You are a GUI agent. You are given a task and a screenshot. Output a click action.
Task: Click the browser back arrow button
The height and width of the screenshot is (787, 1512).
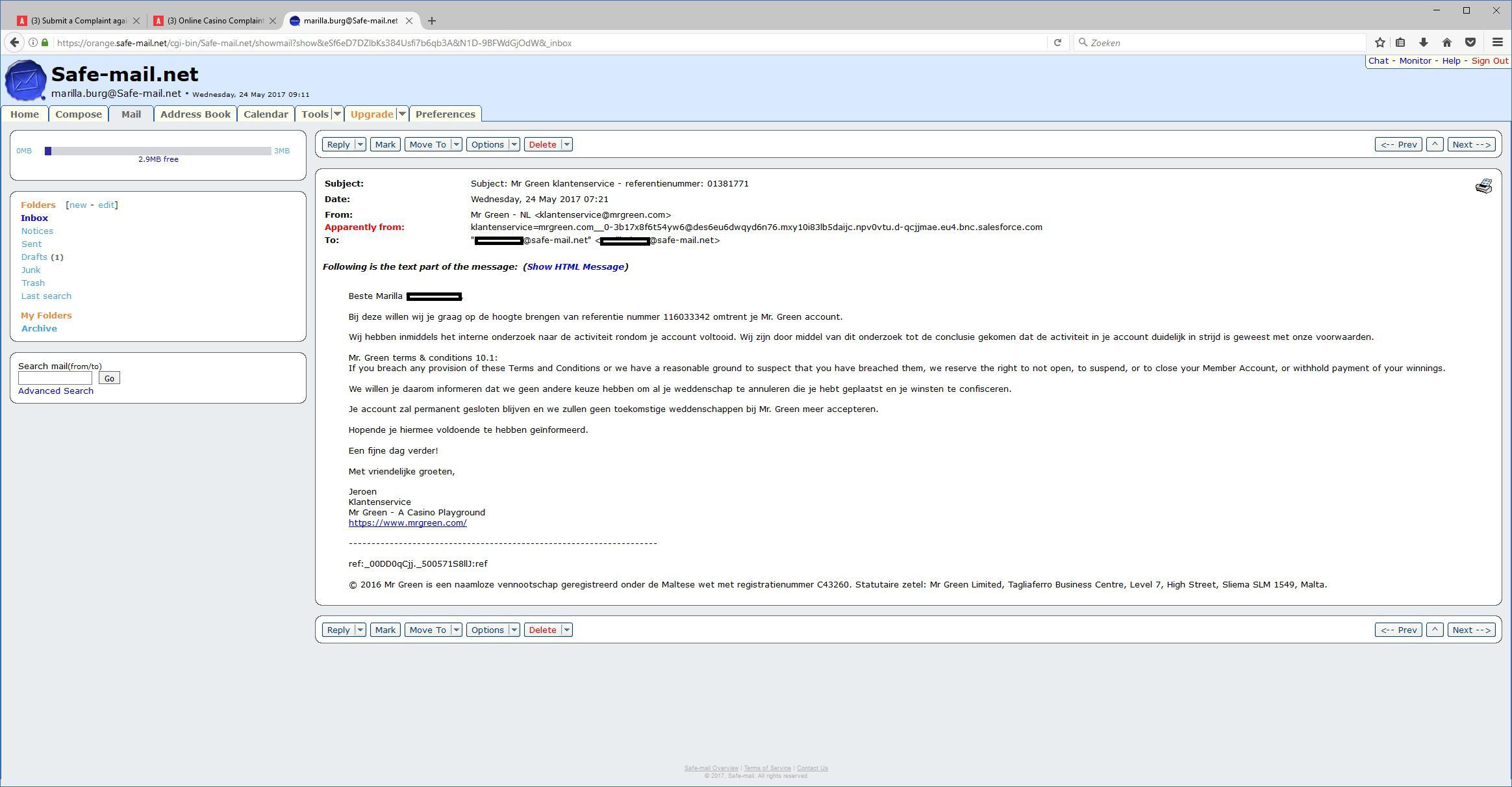click(x=14, y=43)
